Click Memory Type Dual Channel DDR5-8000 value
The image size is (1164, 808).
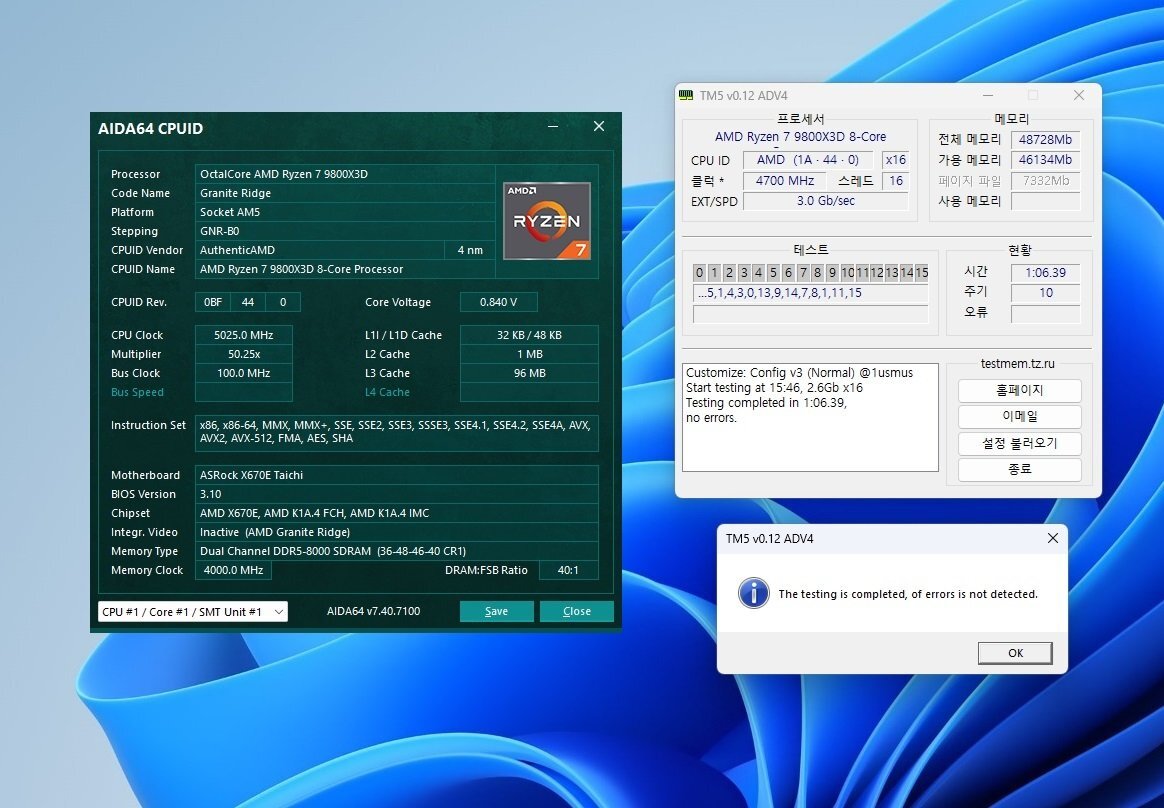click(x=396, y=551)
